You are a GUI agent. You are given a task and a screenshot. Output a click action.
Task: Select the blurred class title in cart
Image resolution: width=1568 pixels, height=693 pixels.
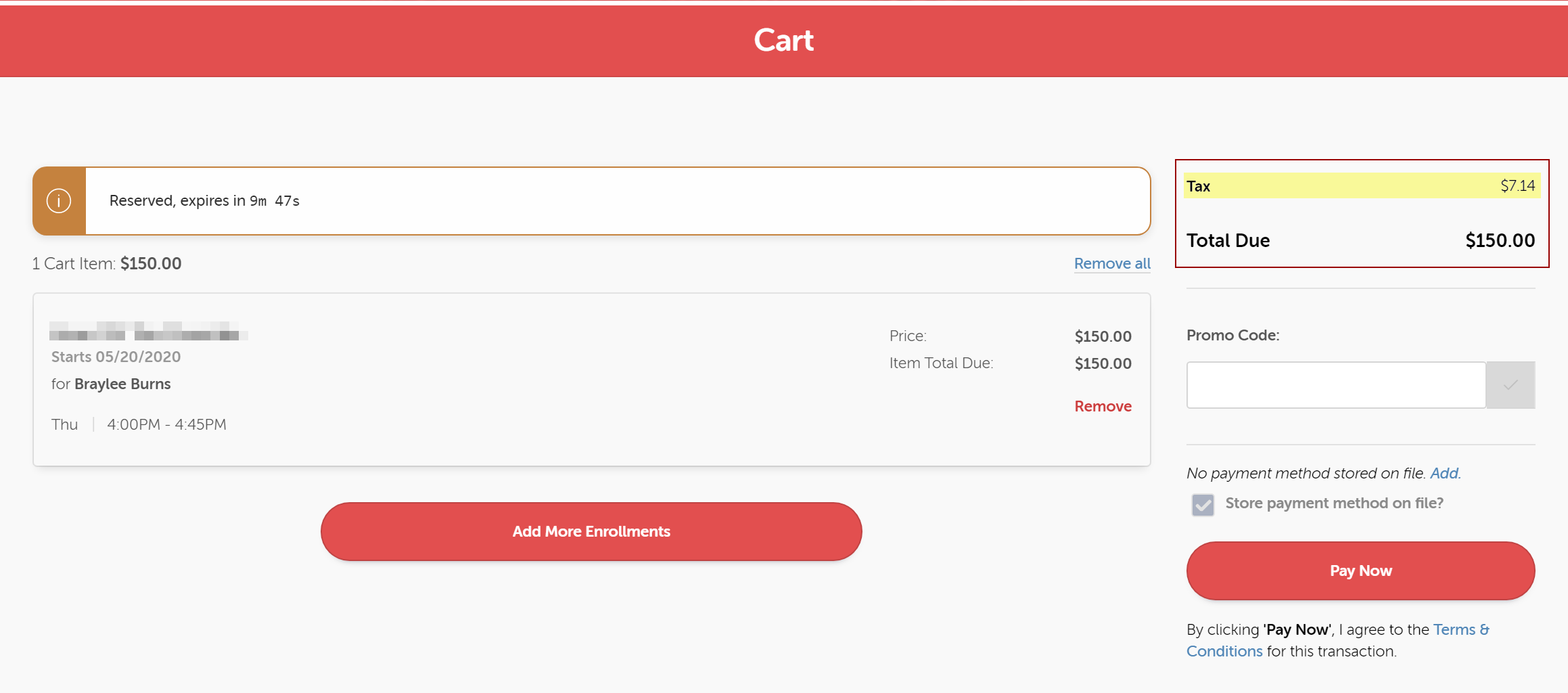pos(148,331)
